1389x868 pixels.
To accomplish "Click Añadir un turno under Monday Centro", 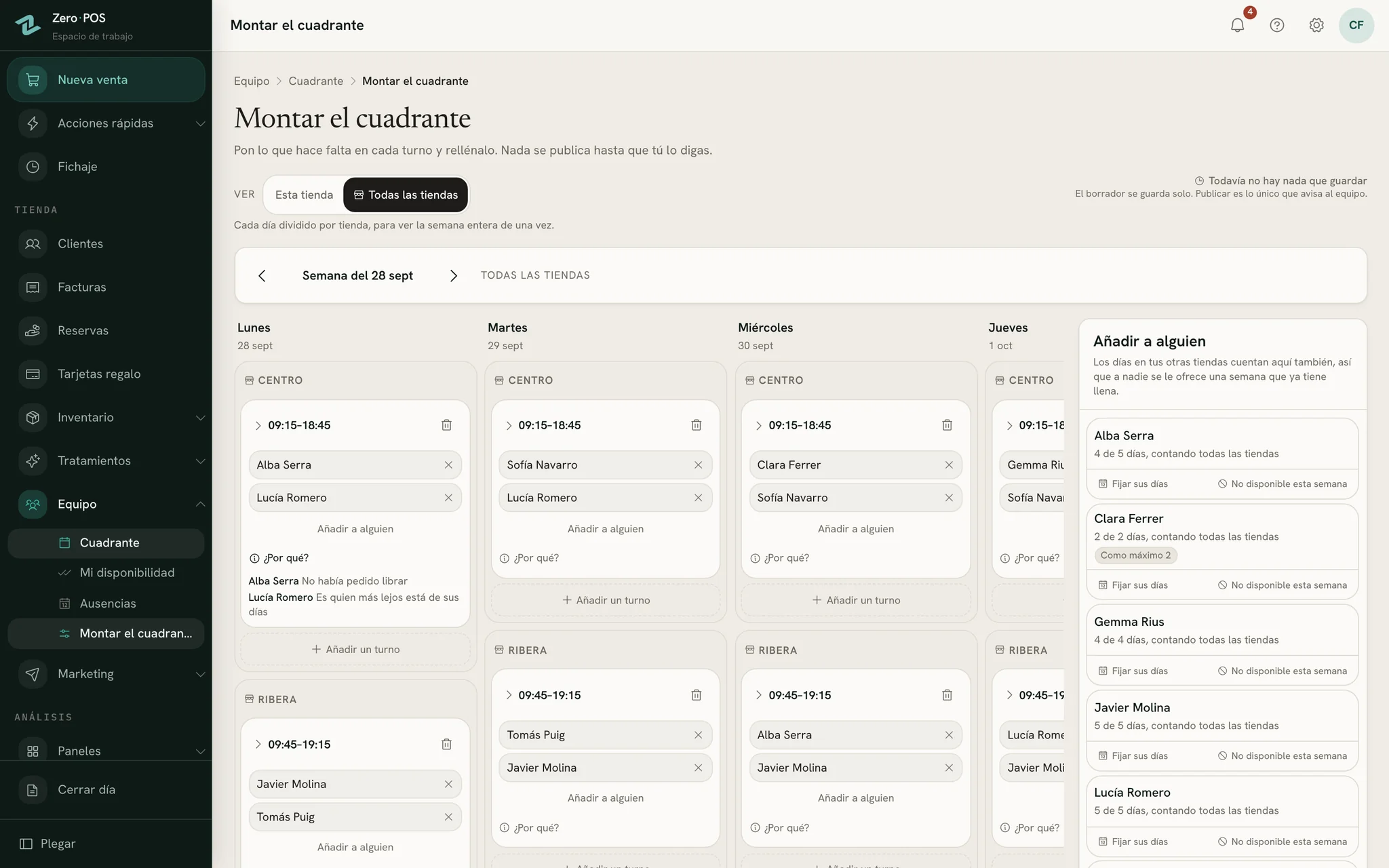I will click(x=355, y=650).
